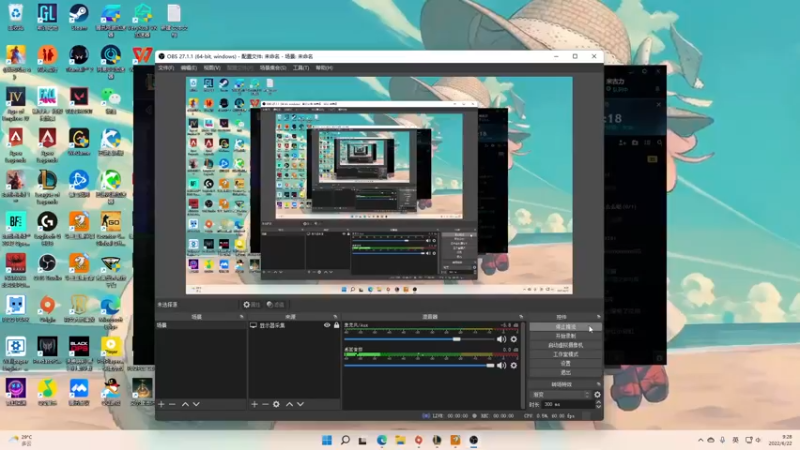The image size is (800, 450).
Task: Select the display capture source row
Action: tap(294, 325)
